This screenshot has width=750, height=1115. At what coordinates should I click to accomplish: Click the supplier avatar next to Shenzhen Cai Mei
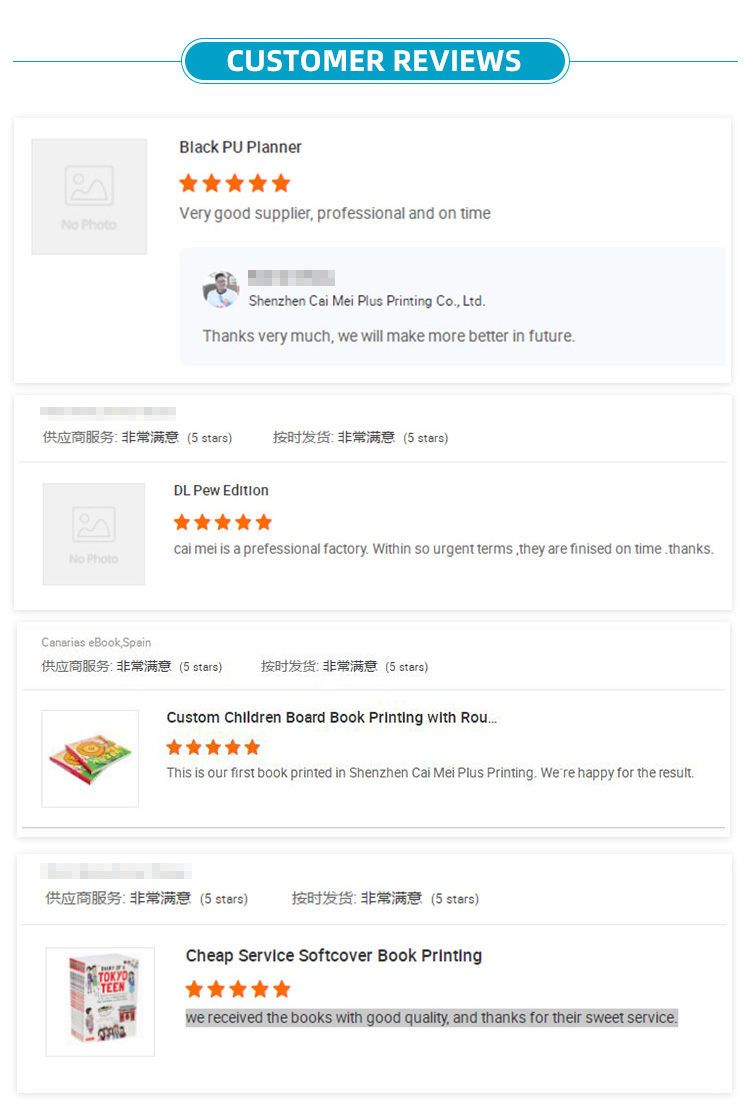(x=221, y=289)
